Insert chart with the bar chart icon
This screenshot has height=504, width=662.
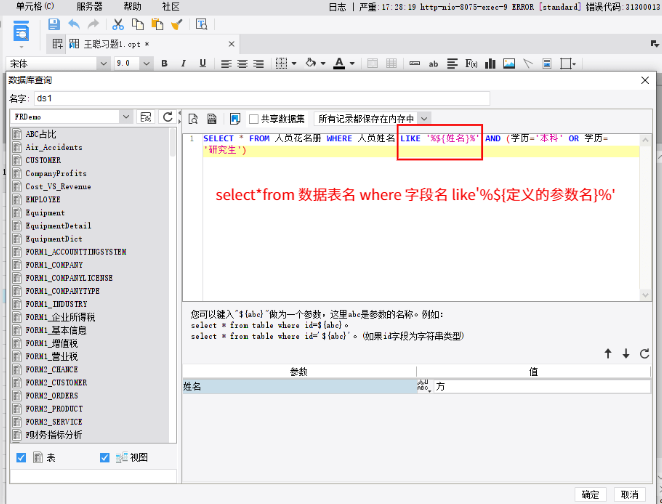pos(490,64)
